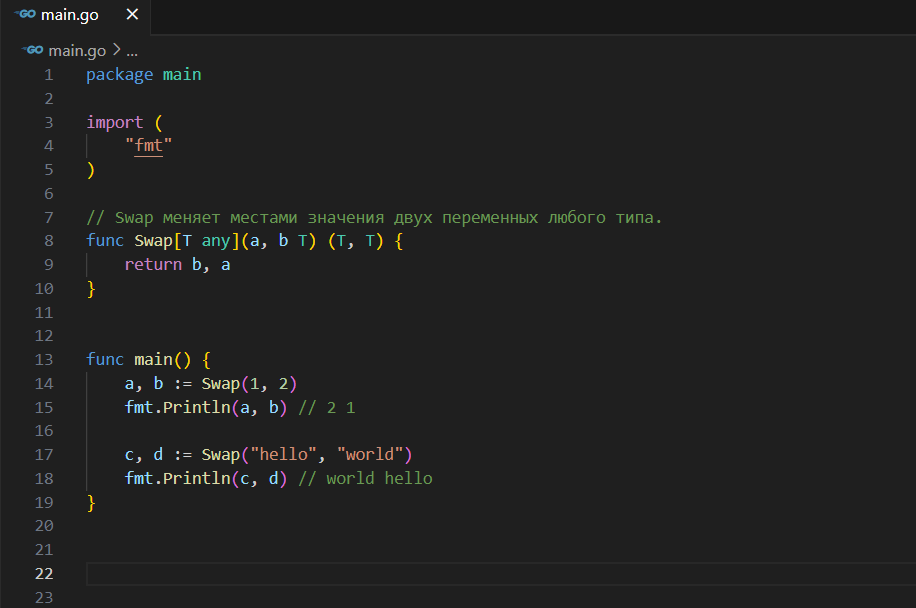This screenshot has height=608, width=916.
Task: Click the closing brace on line 10
Action: tap(91, 289)
